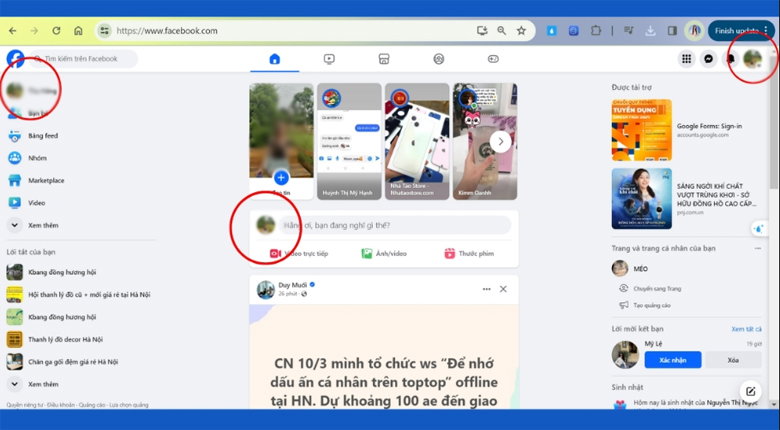Go back in the browser
The width and height of the screenshot is (780, 430).
pos(12,31)
